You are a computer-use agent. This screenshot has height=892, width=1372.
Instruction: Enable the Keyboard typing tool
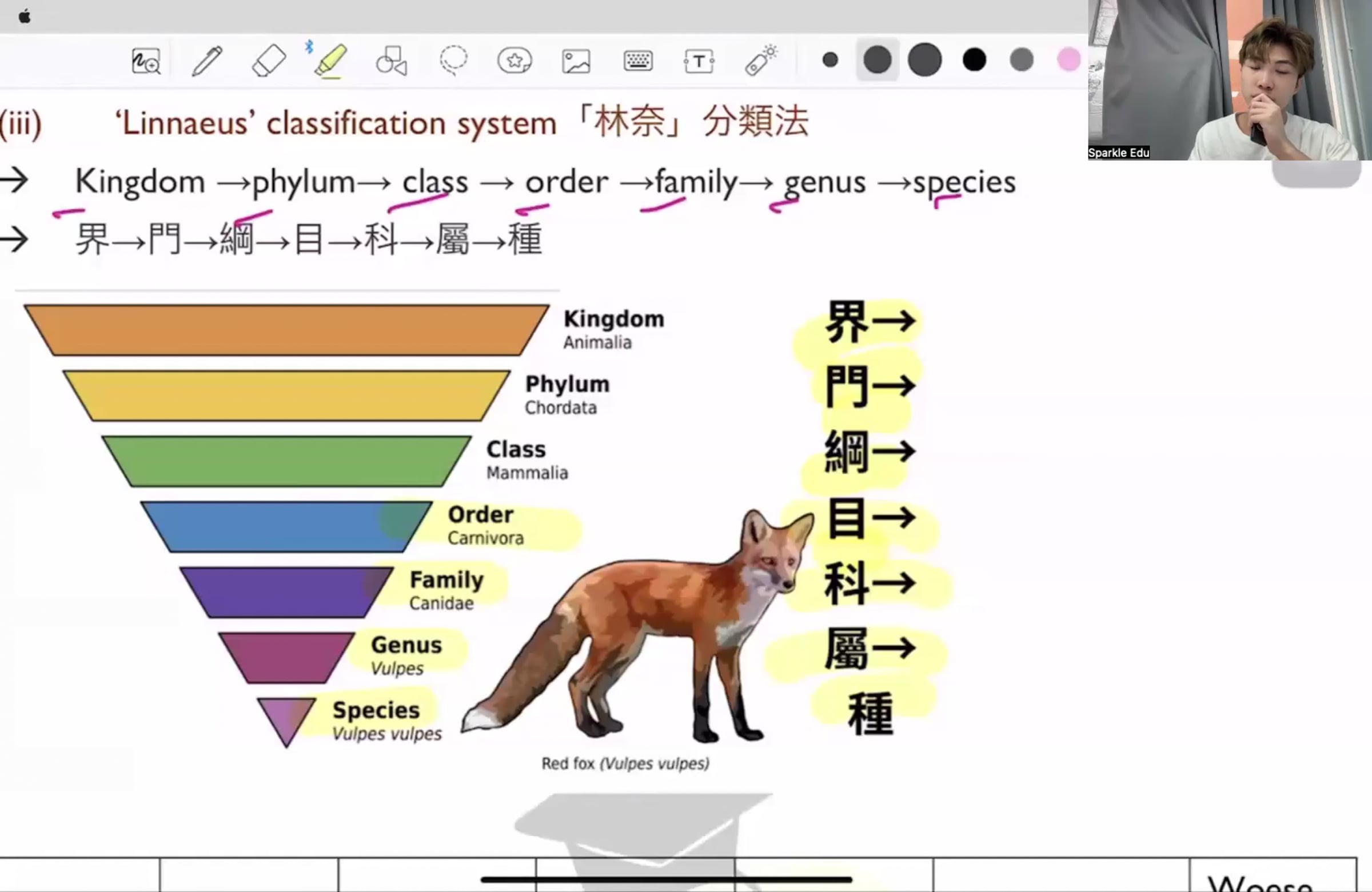pyautogui.click(x=637, y=61)
